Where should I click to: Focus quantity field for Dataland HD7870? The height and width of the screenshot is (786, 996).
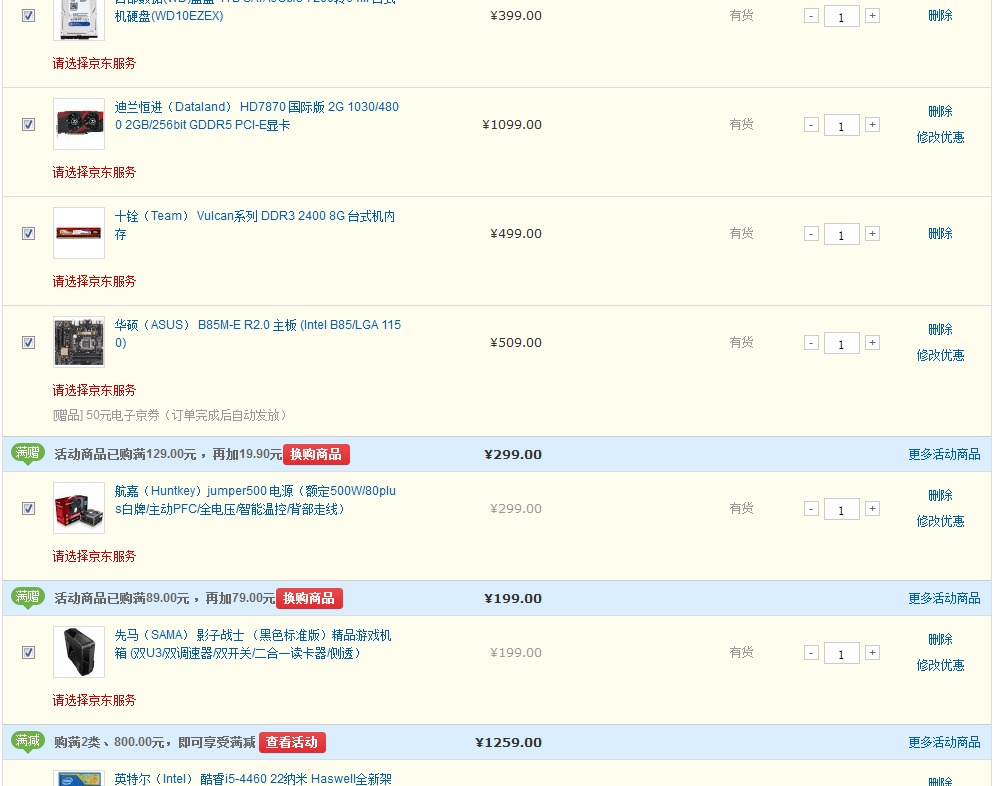[842, 125]
